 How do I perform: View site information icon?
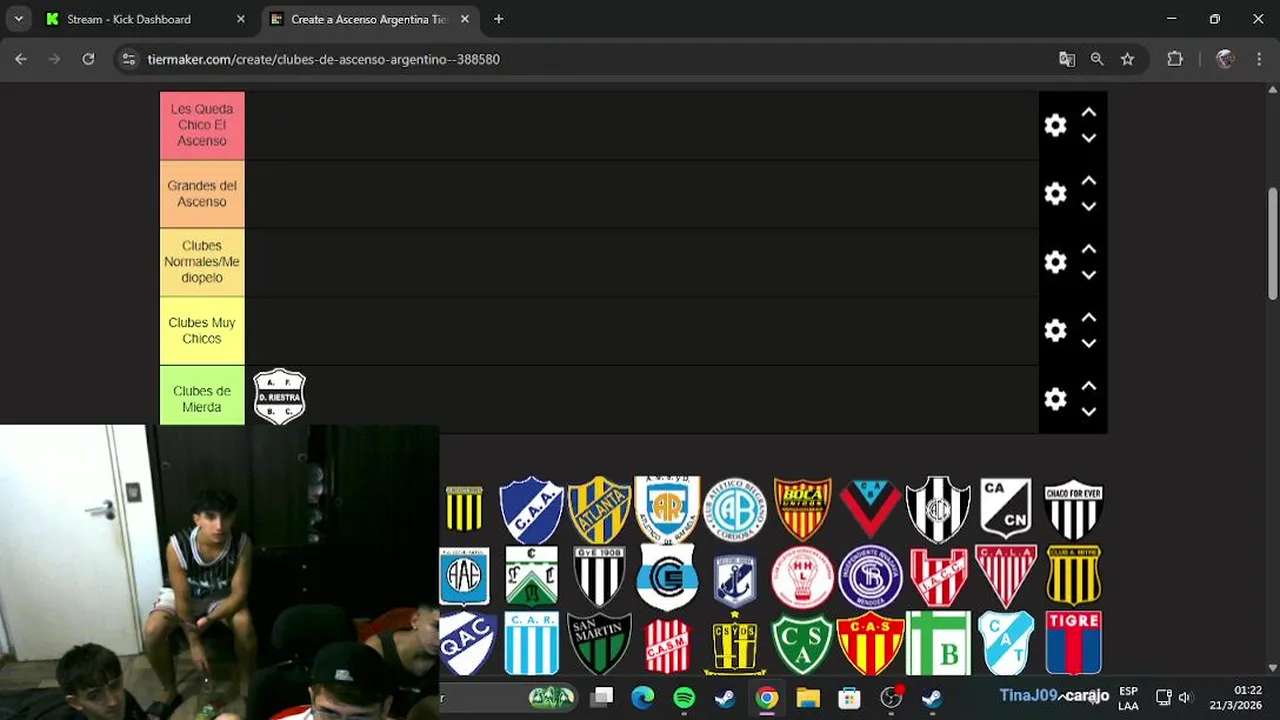tap(128, 59)
